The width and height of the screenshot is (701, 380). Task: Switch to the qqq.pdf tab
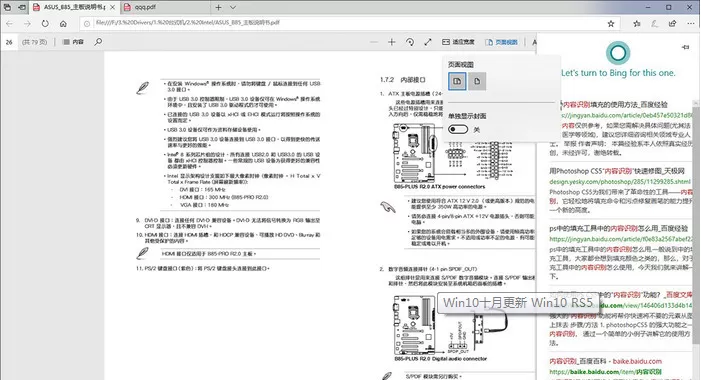coord(145,7)
